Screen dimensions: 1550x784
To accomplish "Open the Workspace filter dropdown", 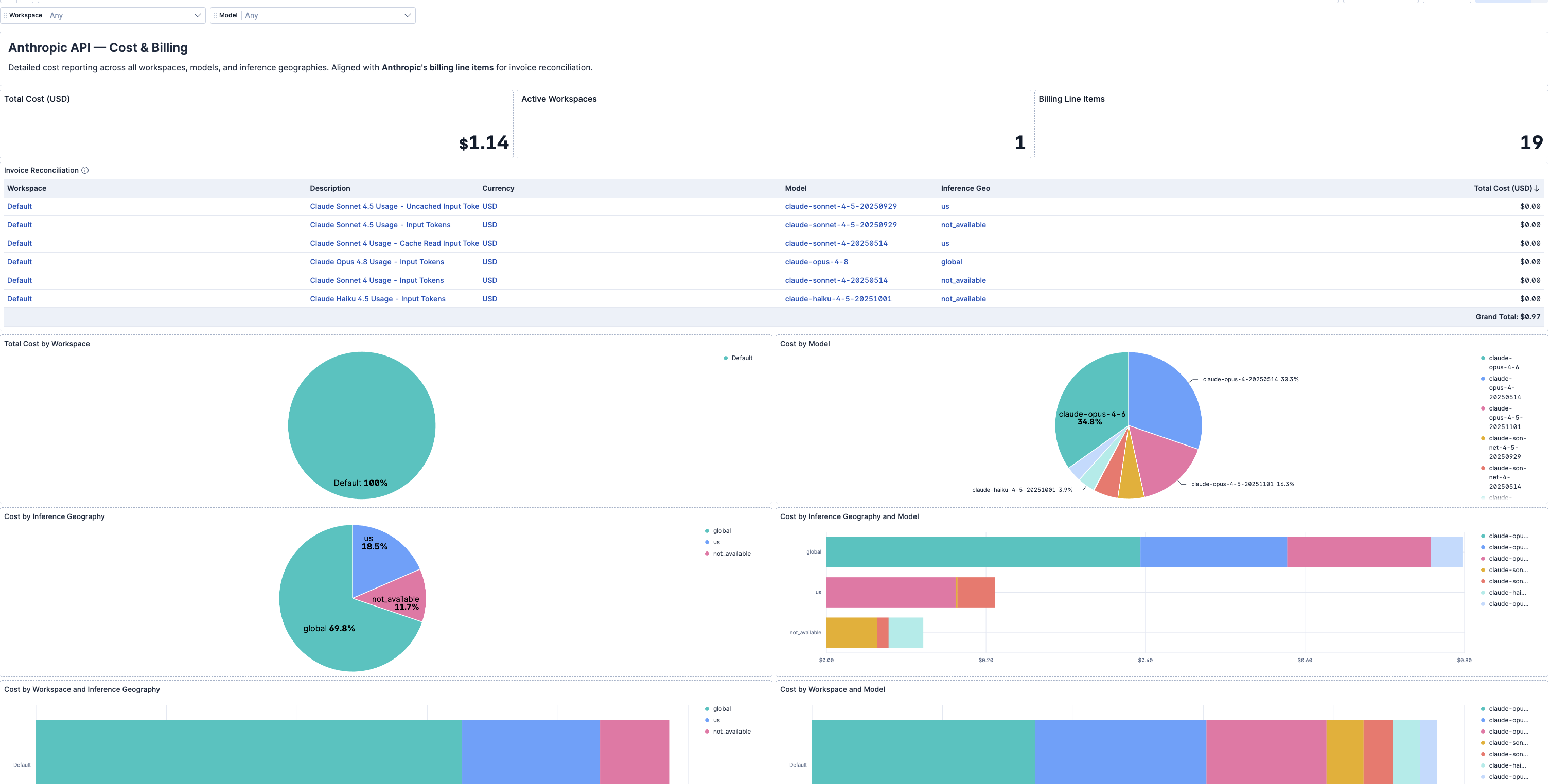I will [x=125, y=15].
